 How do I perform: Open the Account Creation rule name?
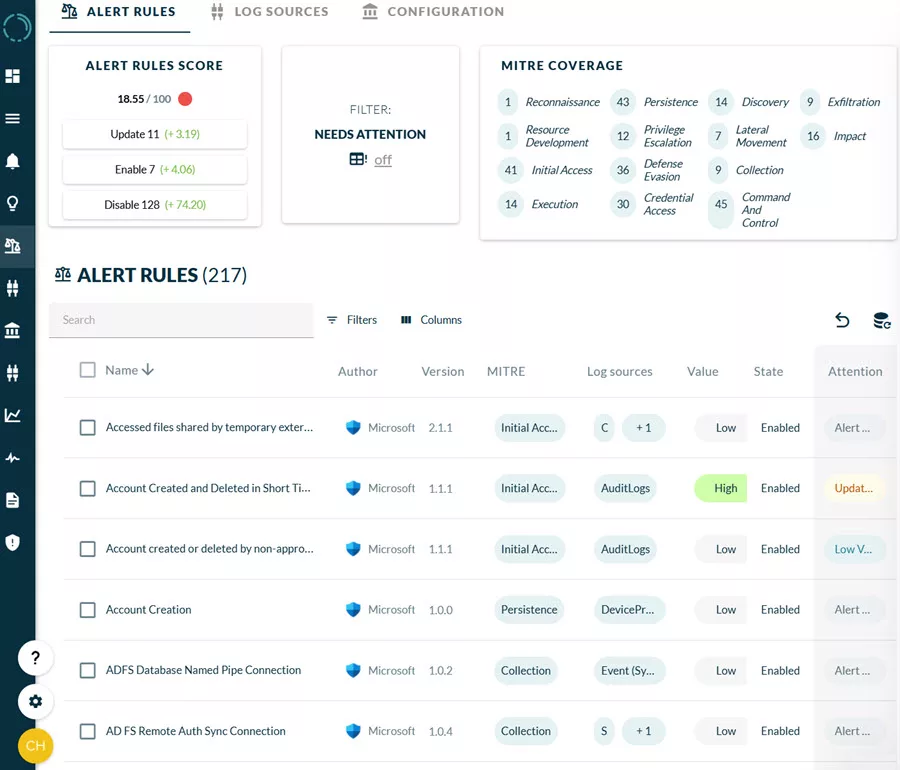149,609
